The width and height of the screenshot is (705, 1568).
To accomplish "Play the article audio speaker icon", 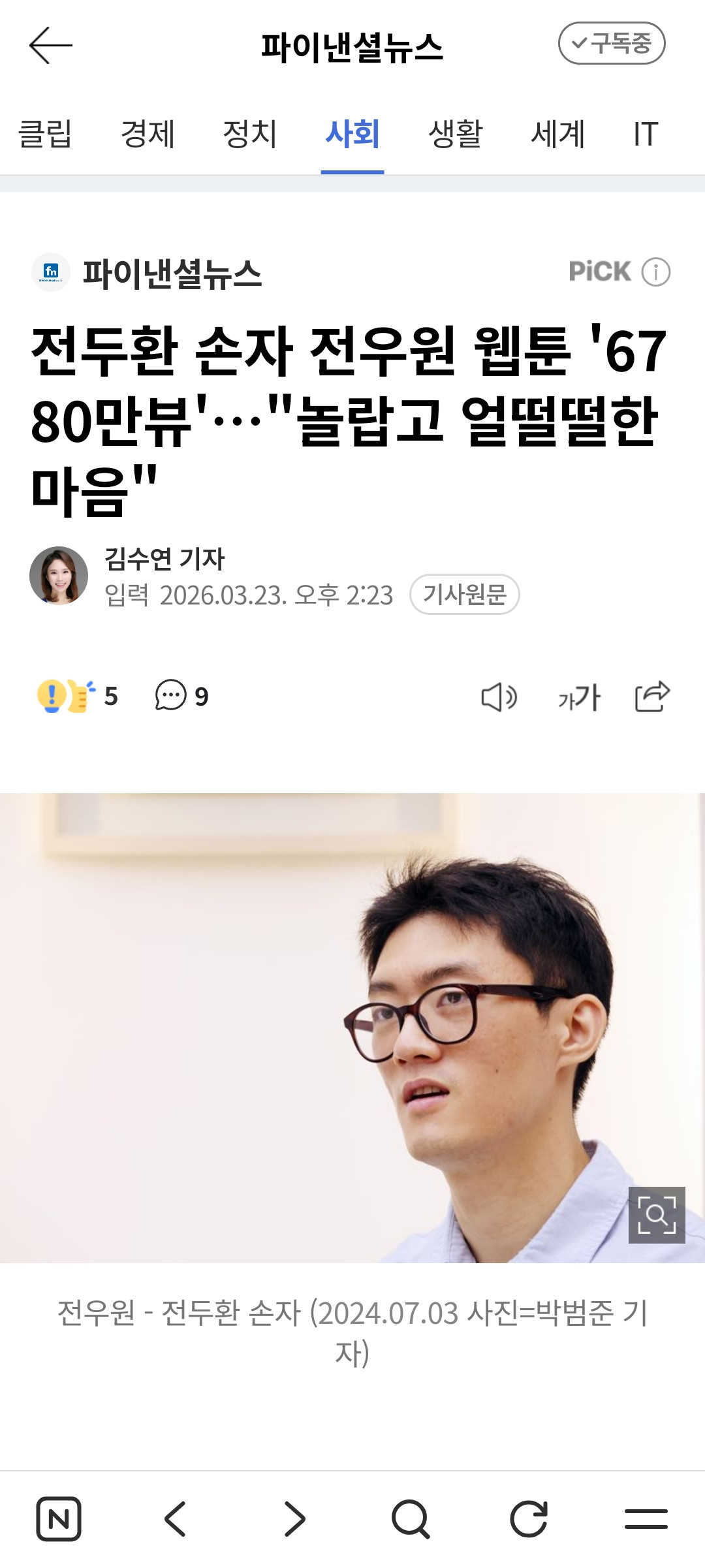I will click(499, 697).
